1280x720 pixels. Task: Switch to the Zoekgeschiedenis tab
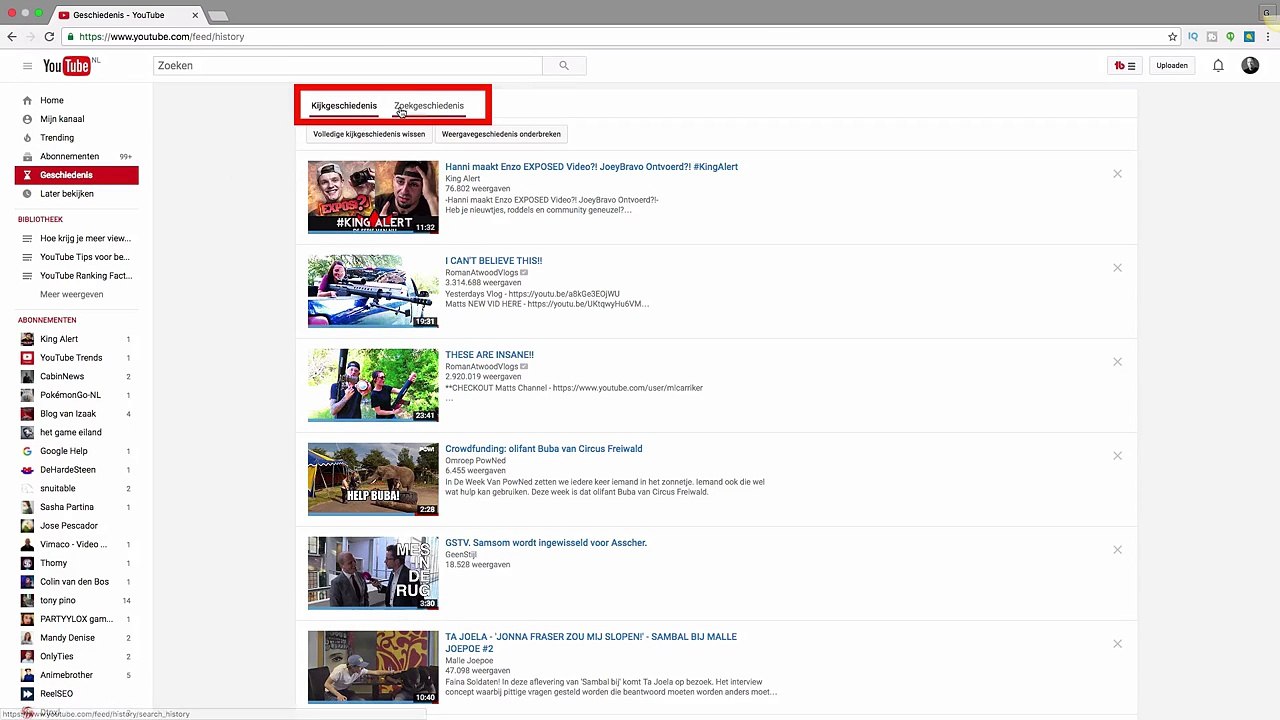[429, 106]
